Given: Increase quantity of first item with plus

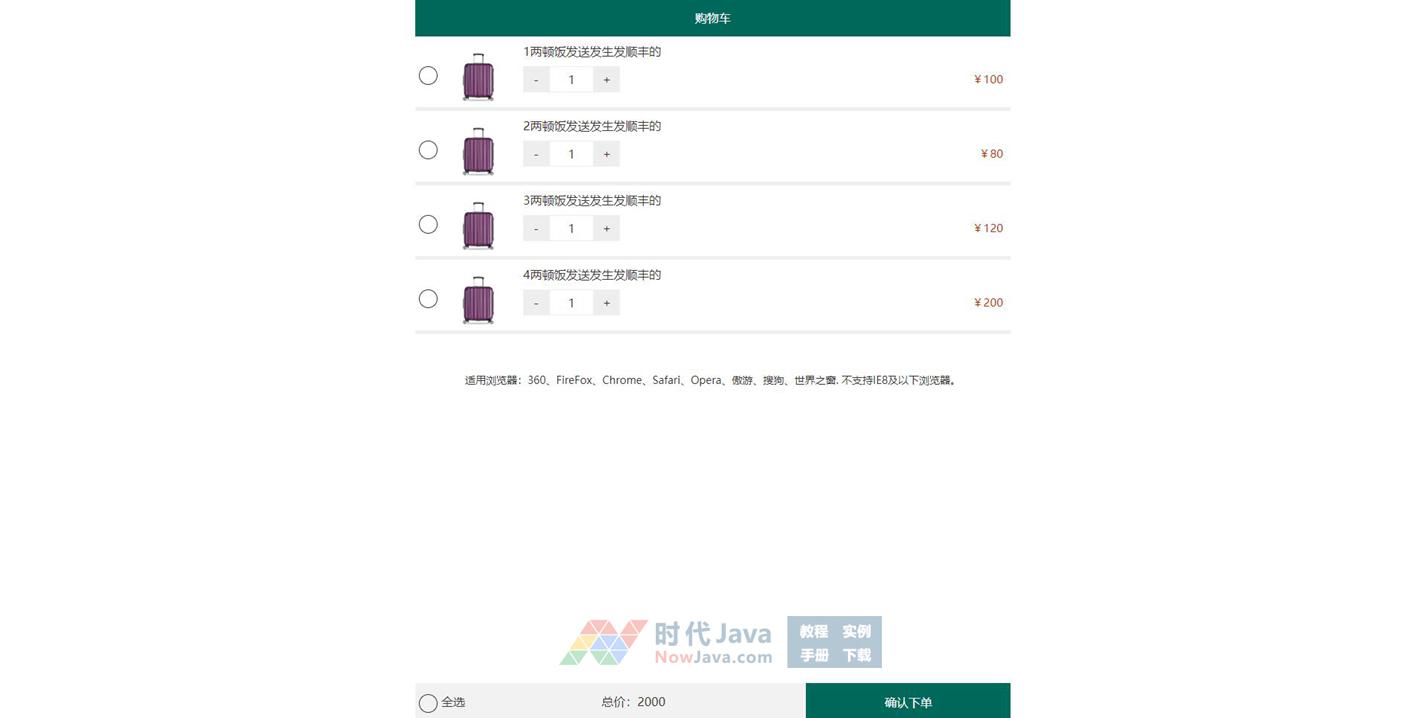Looking at the screenshot, I should (x=606, y=79).
